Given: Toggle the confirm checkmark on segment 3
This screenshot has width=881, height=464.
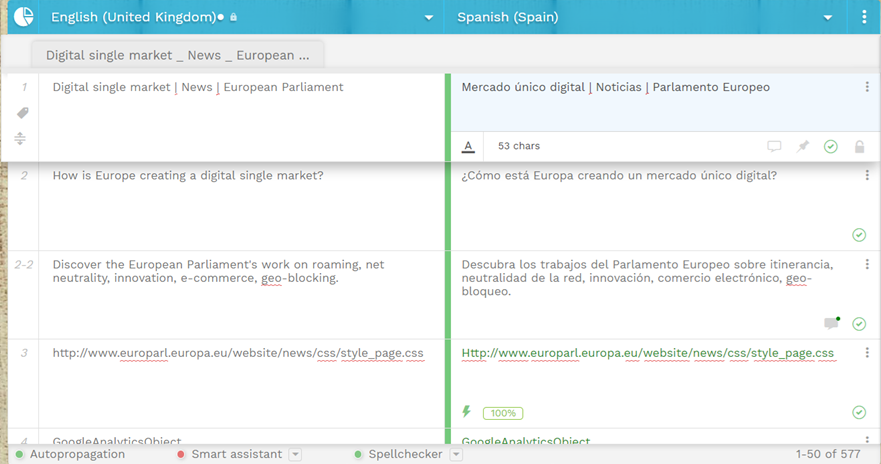Looking at the screenshot, I should coord(859,412).
